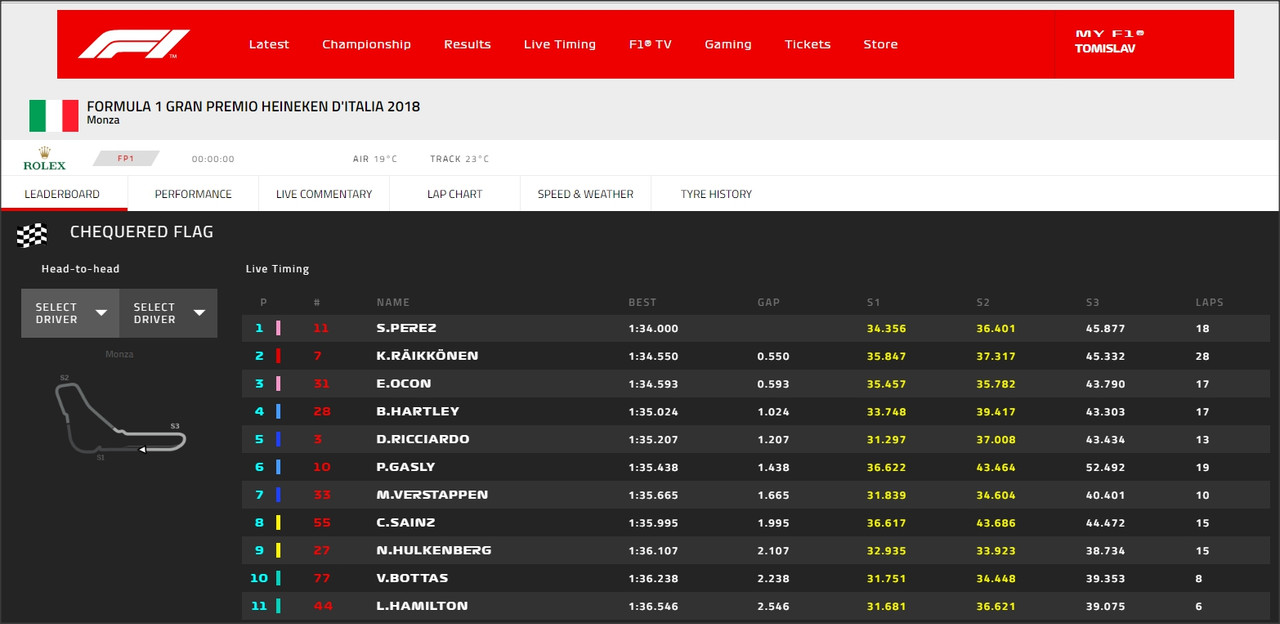Select driver V.BOTTAS name
The height and width of the screenshot is (624, 1280).
pos(412,578)
